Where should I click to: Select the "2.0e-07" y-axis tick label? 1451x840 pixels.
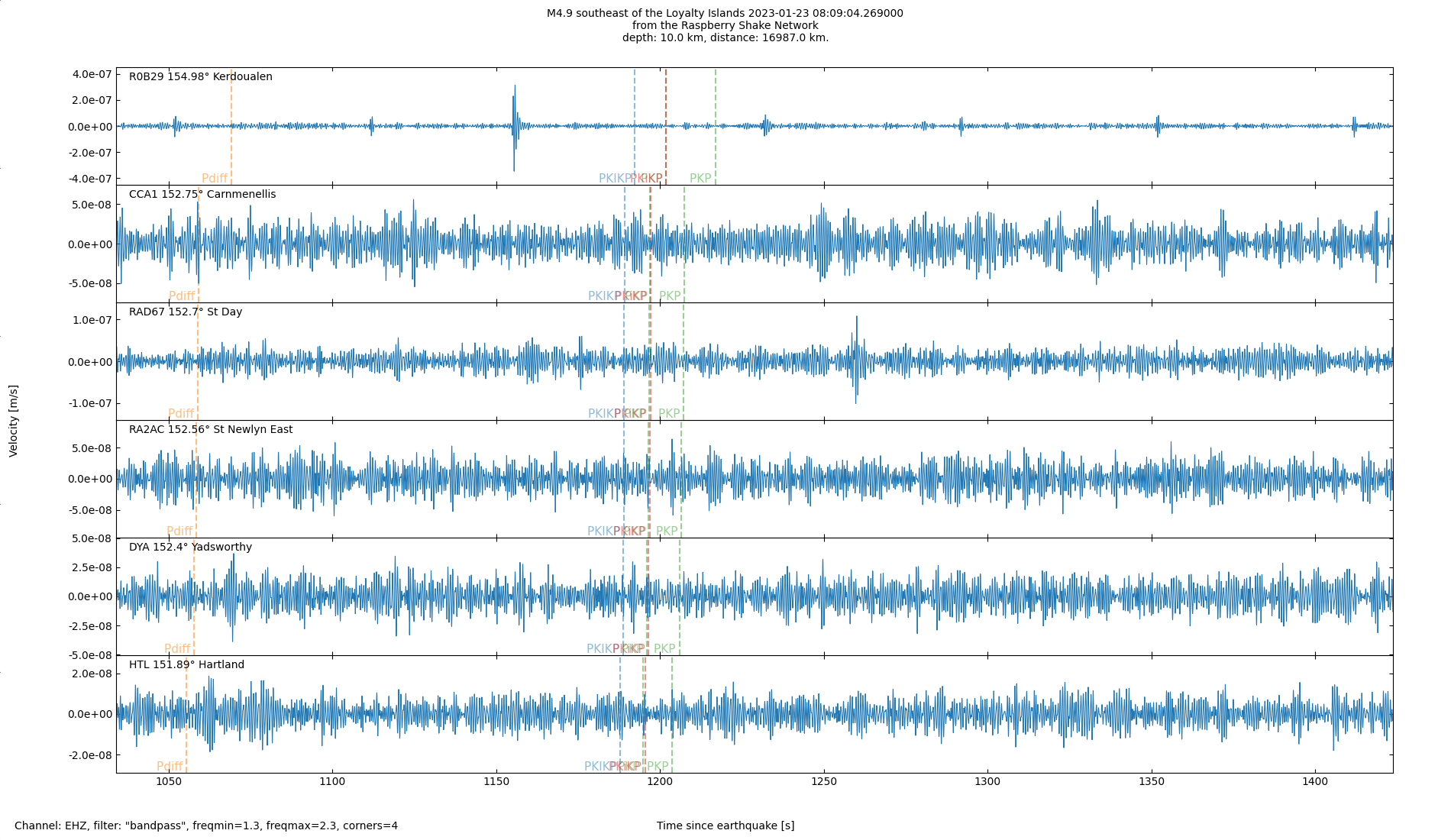coord(92,100)
